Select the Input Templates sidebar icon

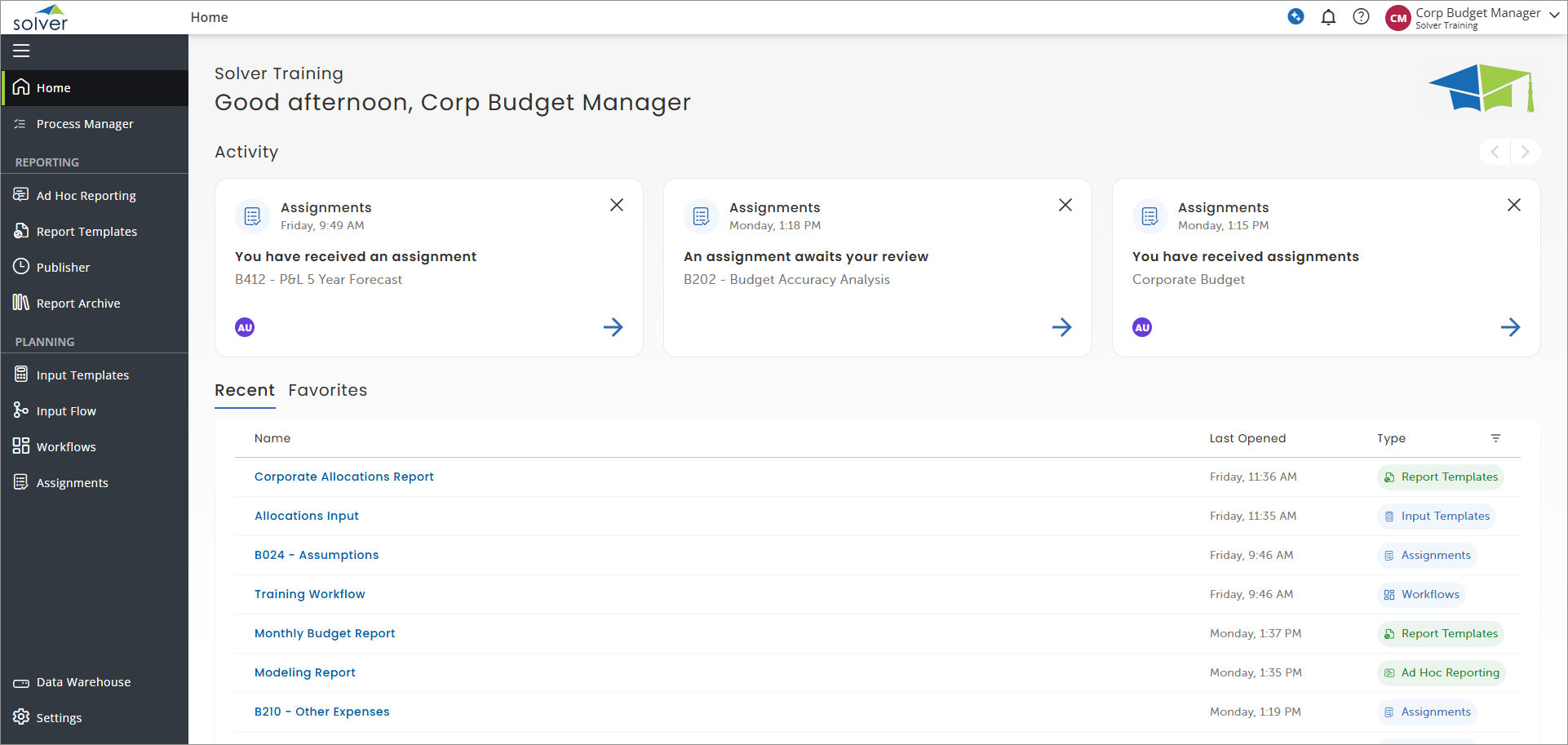pyautogui.click(x=20, y=375)
